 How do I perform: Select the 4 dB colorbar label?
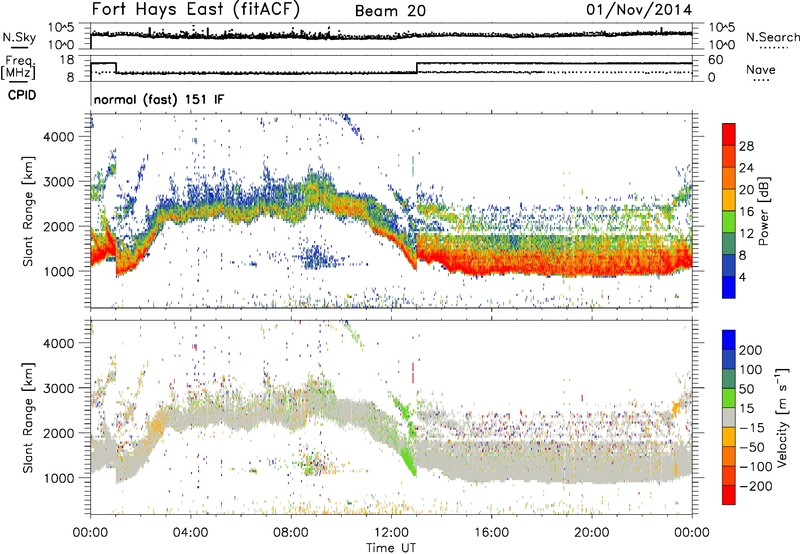(x=744, y=277)
